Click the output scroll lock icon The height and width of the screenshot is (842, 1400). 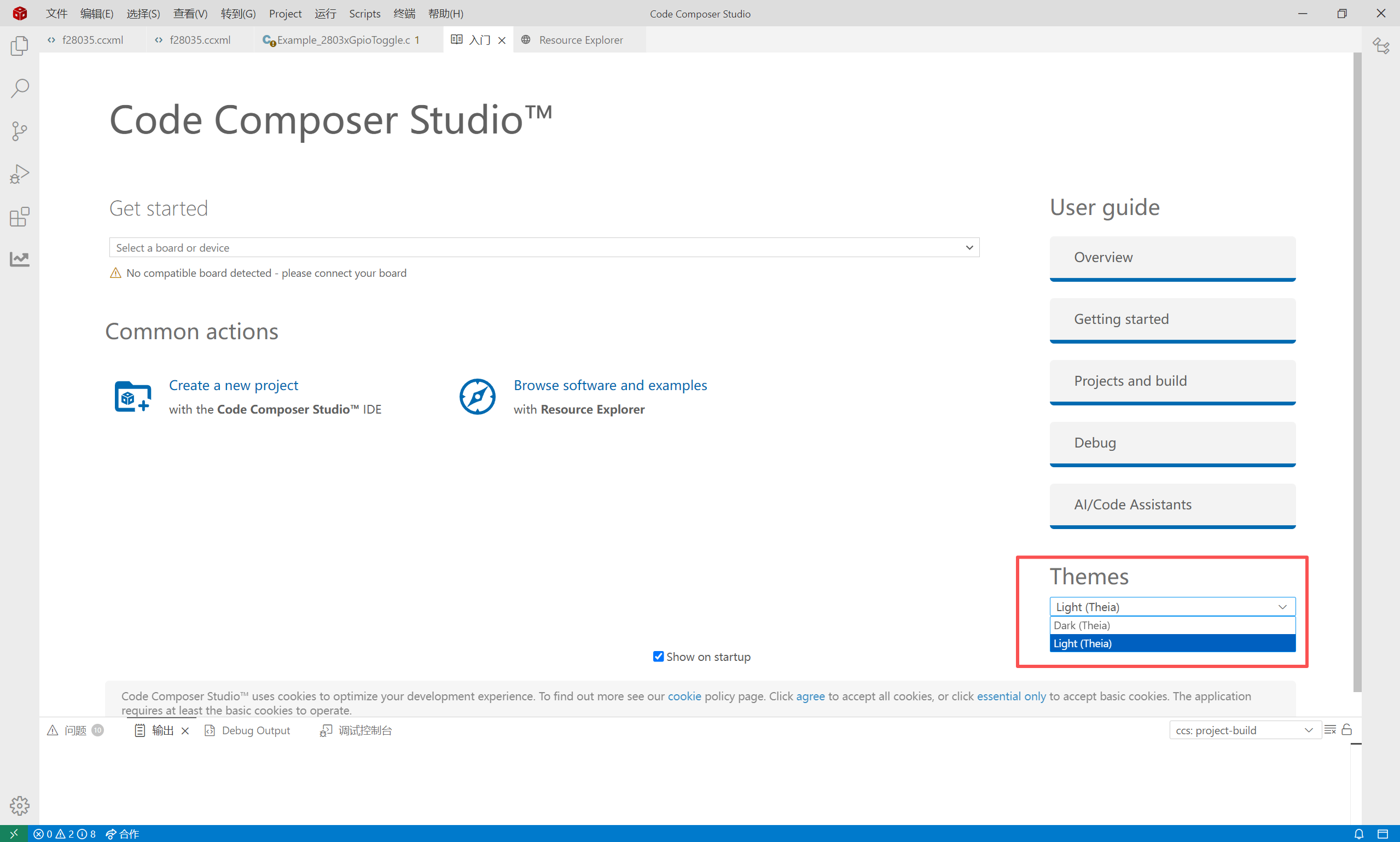point(1347,730)
